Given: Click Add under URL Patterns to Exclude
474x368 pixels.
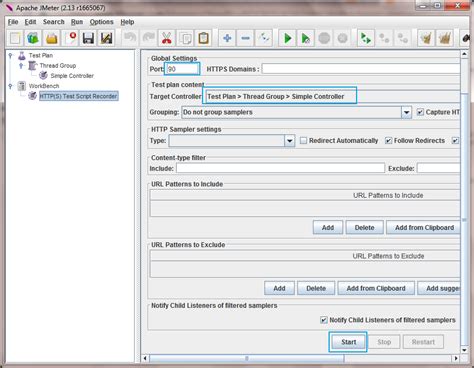Looking at the screenshot, I should [x=279, y=288].
